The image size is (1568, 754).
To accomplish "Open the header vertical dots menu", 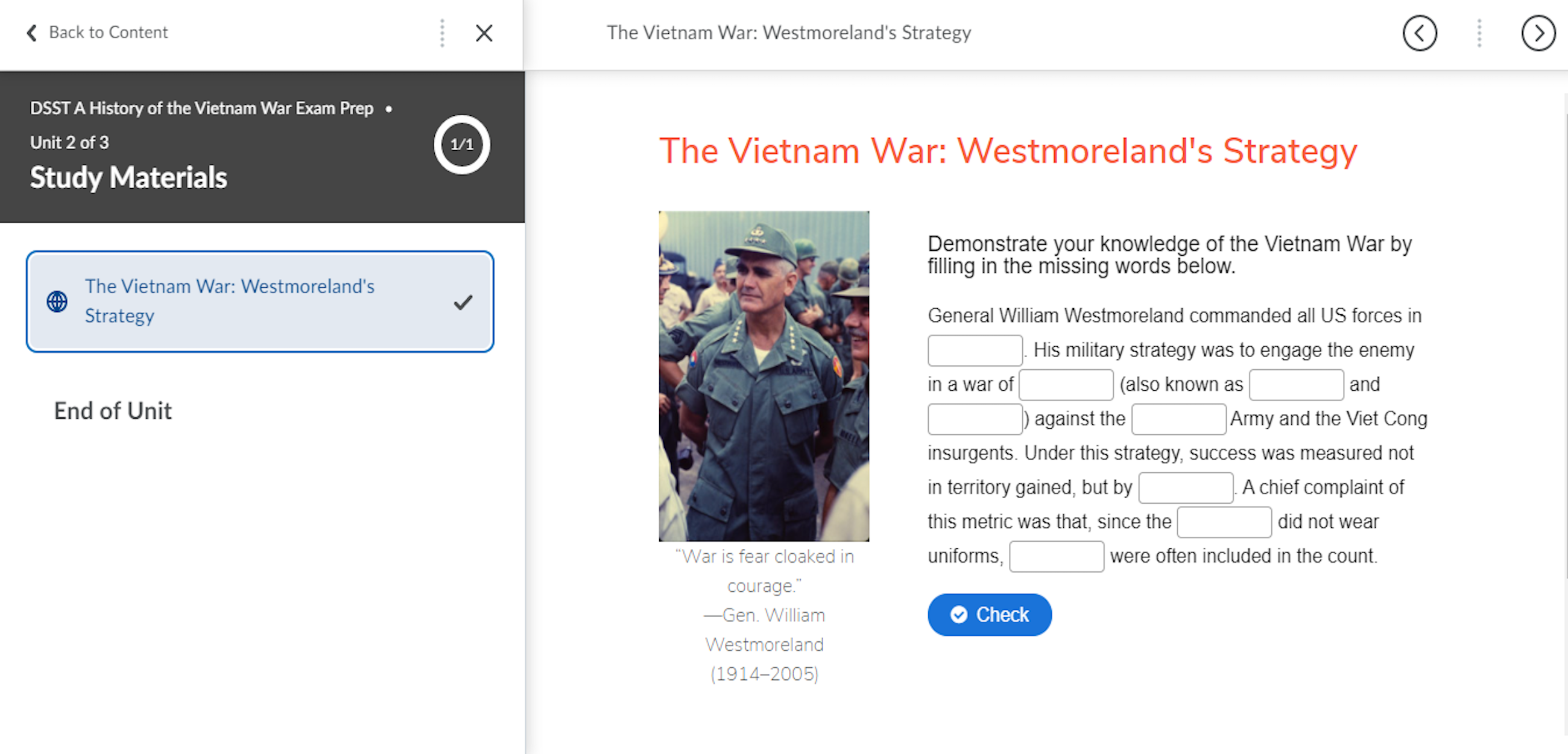I will (1479, 33).
